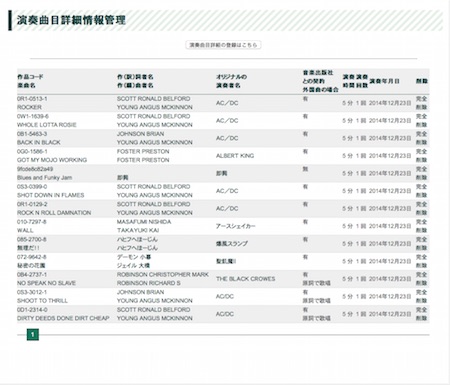Screen dimensions: 450x385
Task: Delete the 無理だ!! entry
Action: 421,244
